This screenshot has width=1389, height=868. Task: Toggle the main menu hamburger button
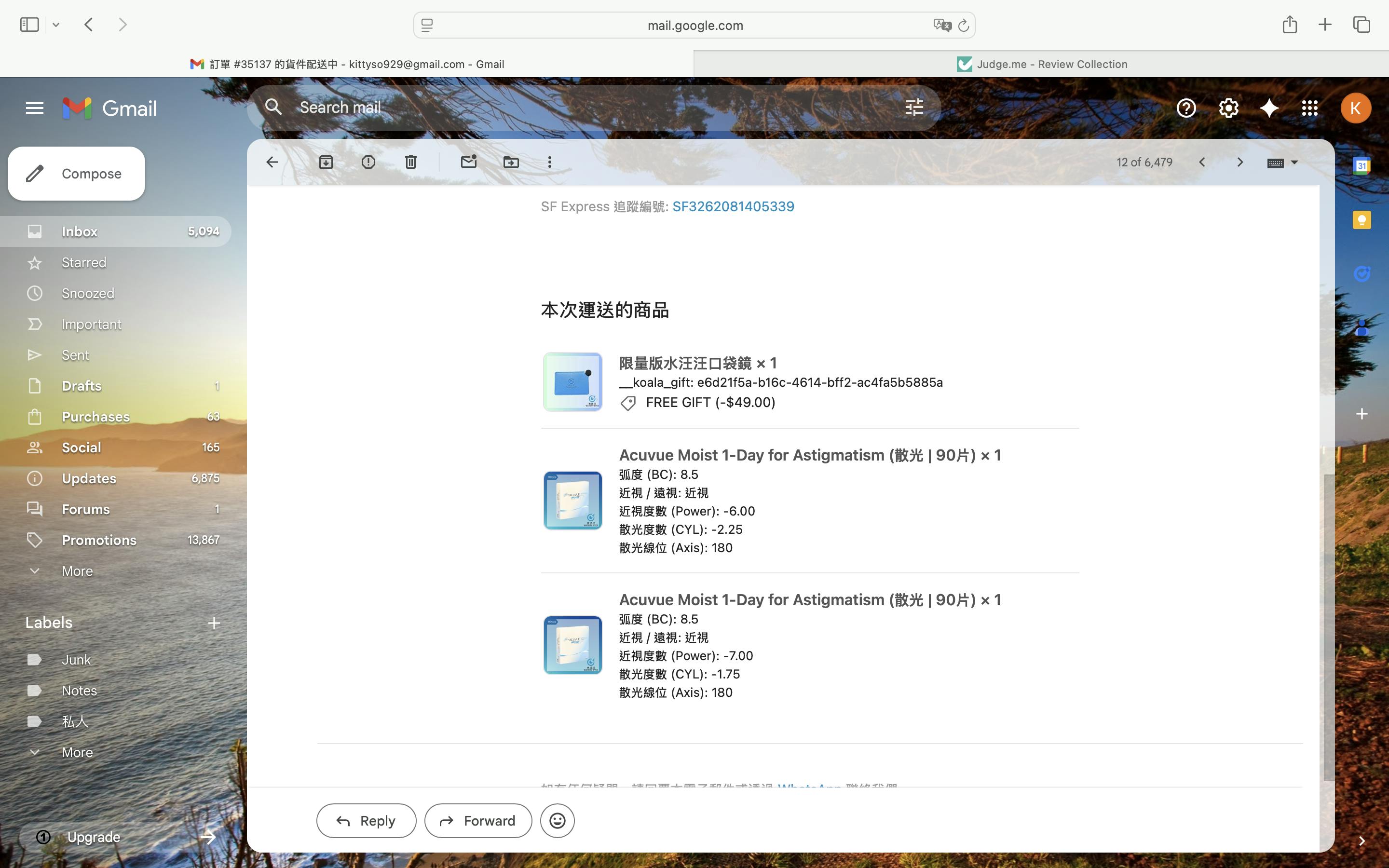[x=34, y=108]
